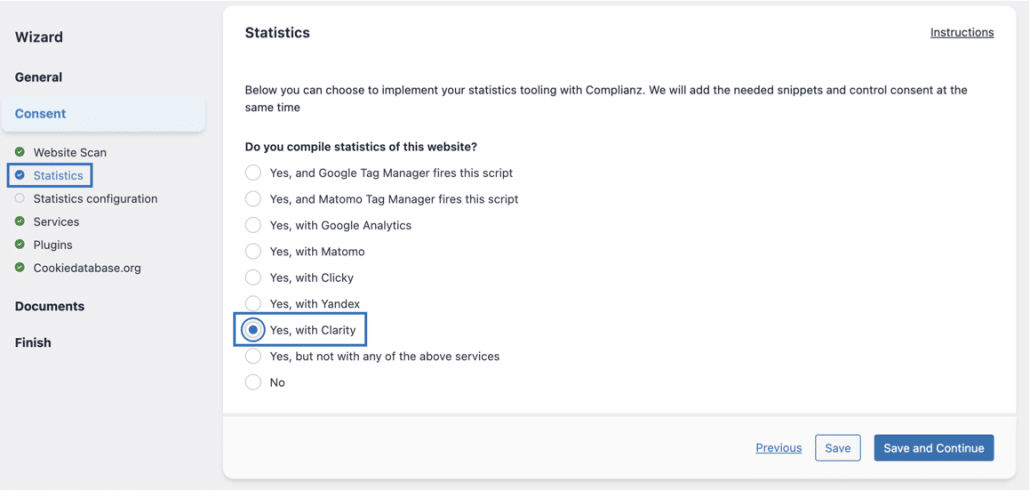Go back via Previous link
Image resolution: width=1030 pixels, height=490 pixels.
(778, 448)
